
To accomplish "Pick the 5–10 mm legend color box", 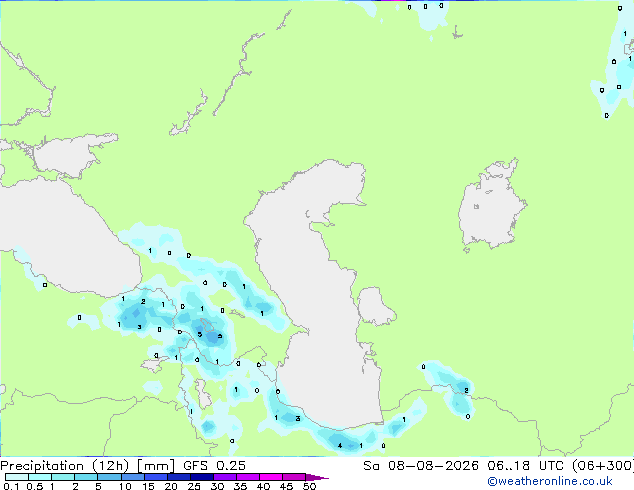I will click(109, 477).
